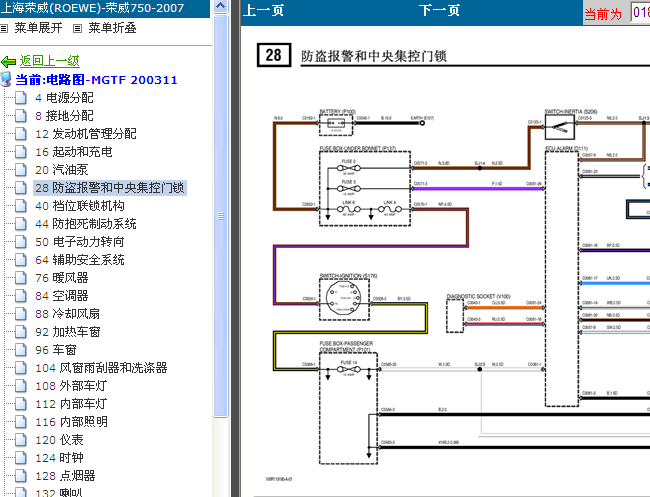Click the diagram page number box 28

click(274, 55)
